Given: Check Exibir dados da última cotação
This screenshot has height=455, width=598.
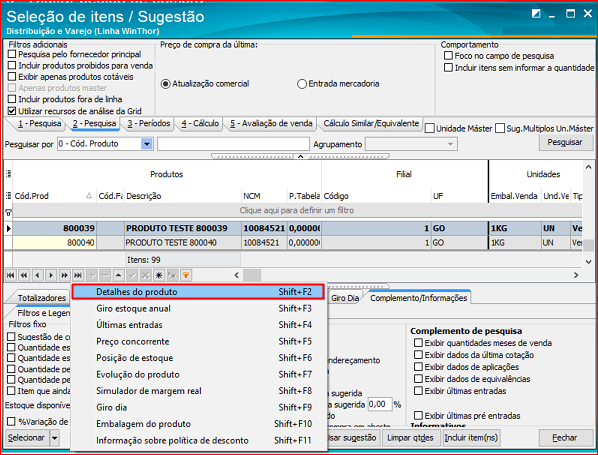Looking at the screenshot, I should coord(418,355).
